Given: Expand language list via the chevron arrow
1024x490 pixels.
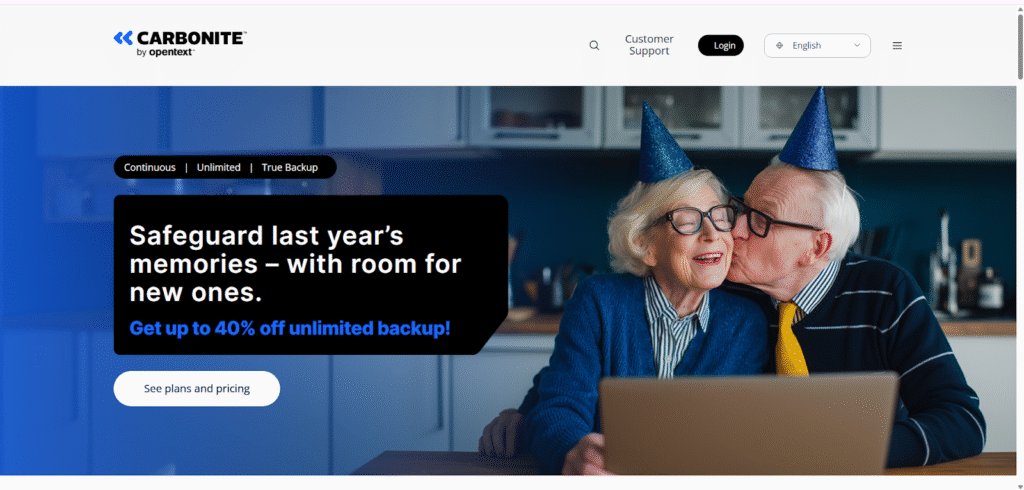Looking at the screenshot, I should point(857,46).
